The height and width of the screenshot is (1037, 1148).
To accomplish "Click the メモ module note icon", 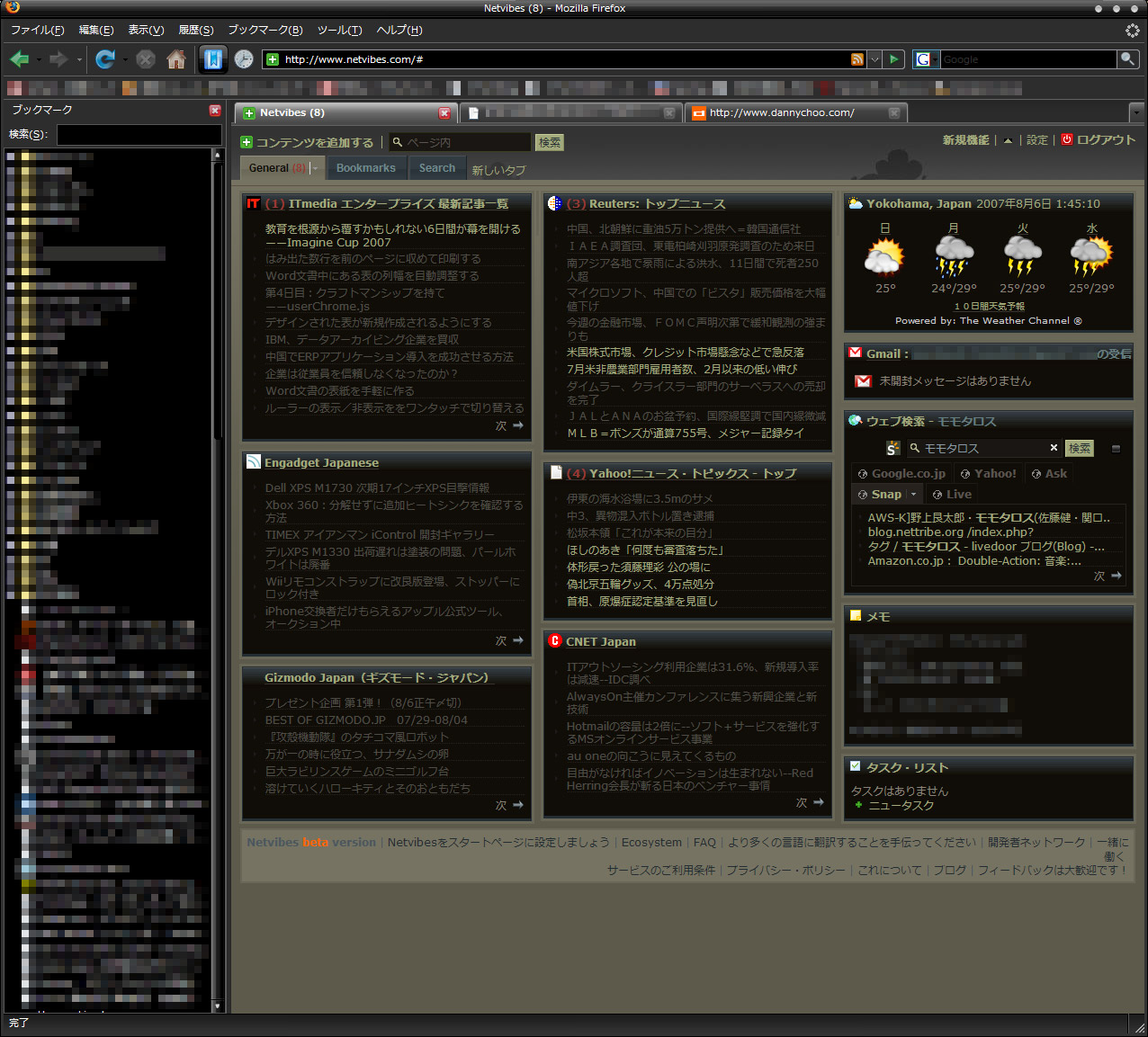I will coord(856,615).
